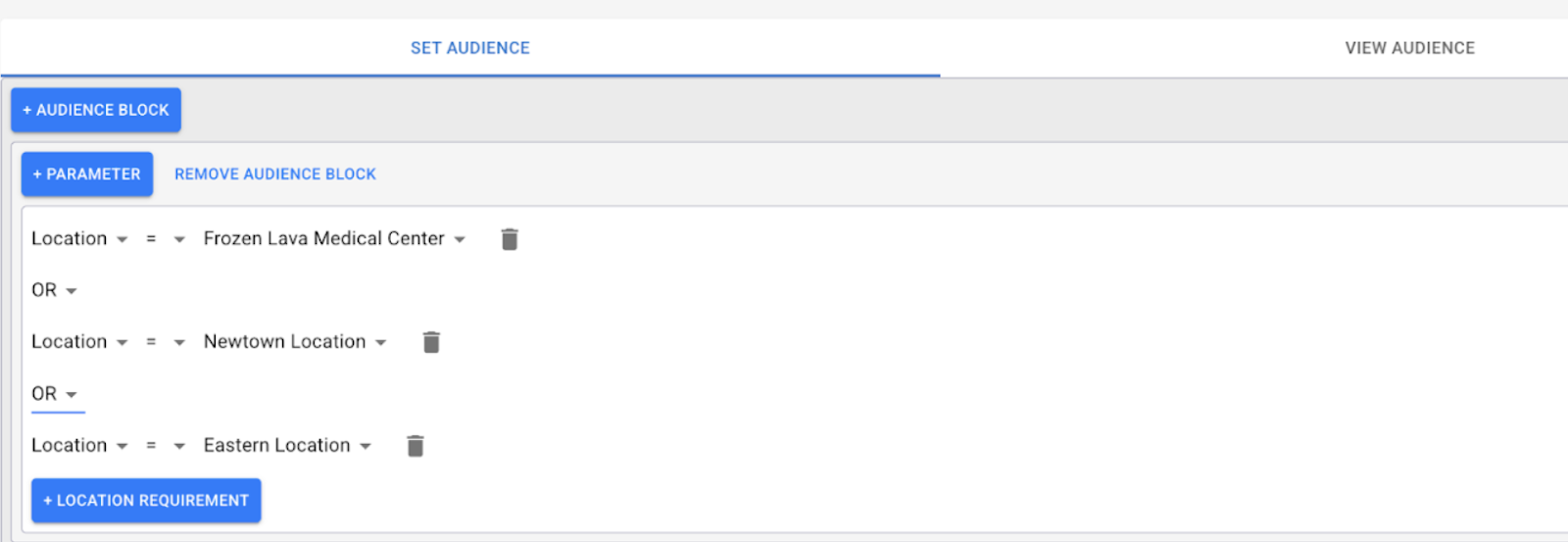Remove the Eastern Location parameter row

click(416, 446)
